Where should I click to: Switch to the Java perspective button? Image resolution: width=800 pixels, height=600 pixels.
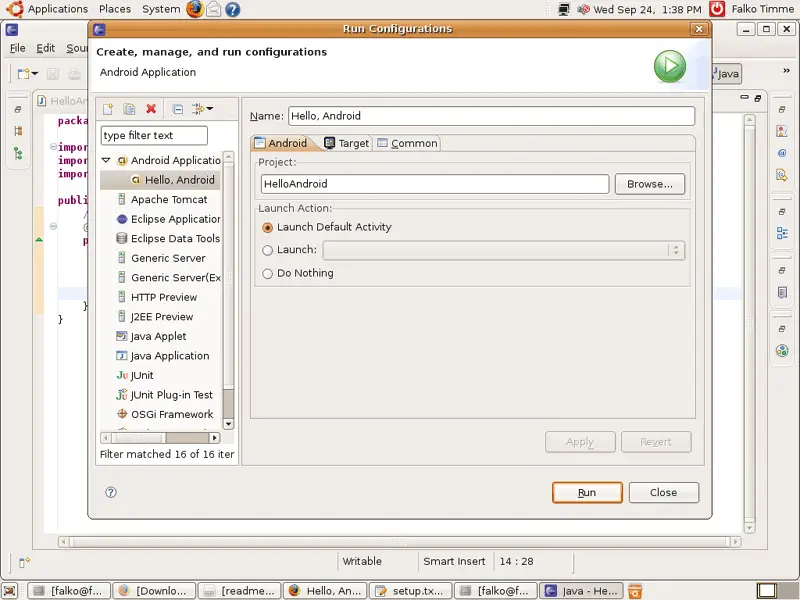(727, 74)
